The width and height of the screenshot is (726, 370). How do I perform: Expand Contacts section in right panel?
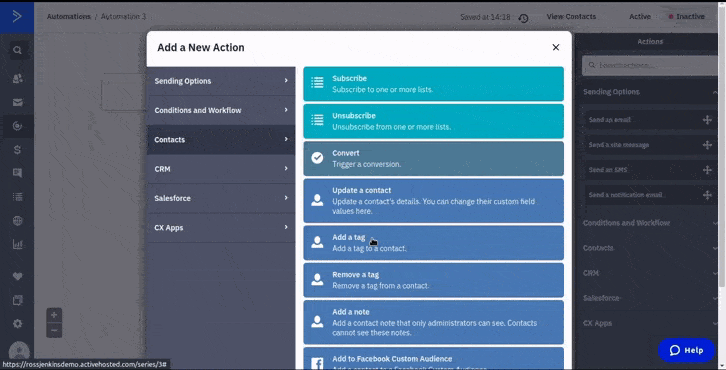(650, 248)
